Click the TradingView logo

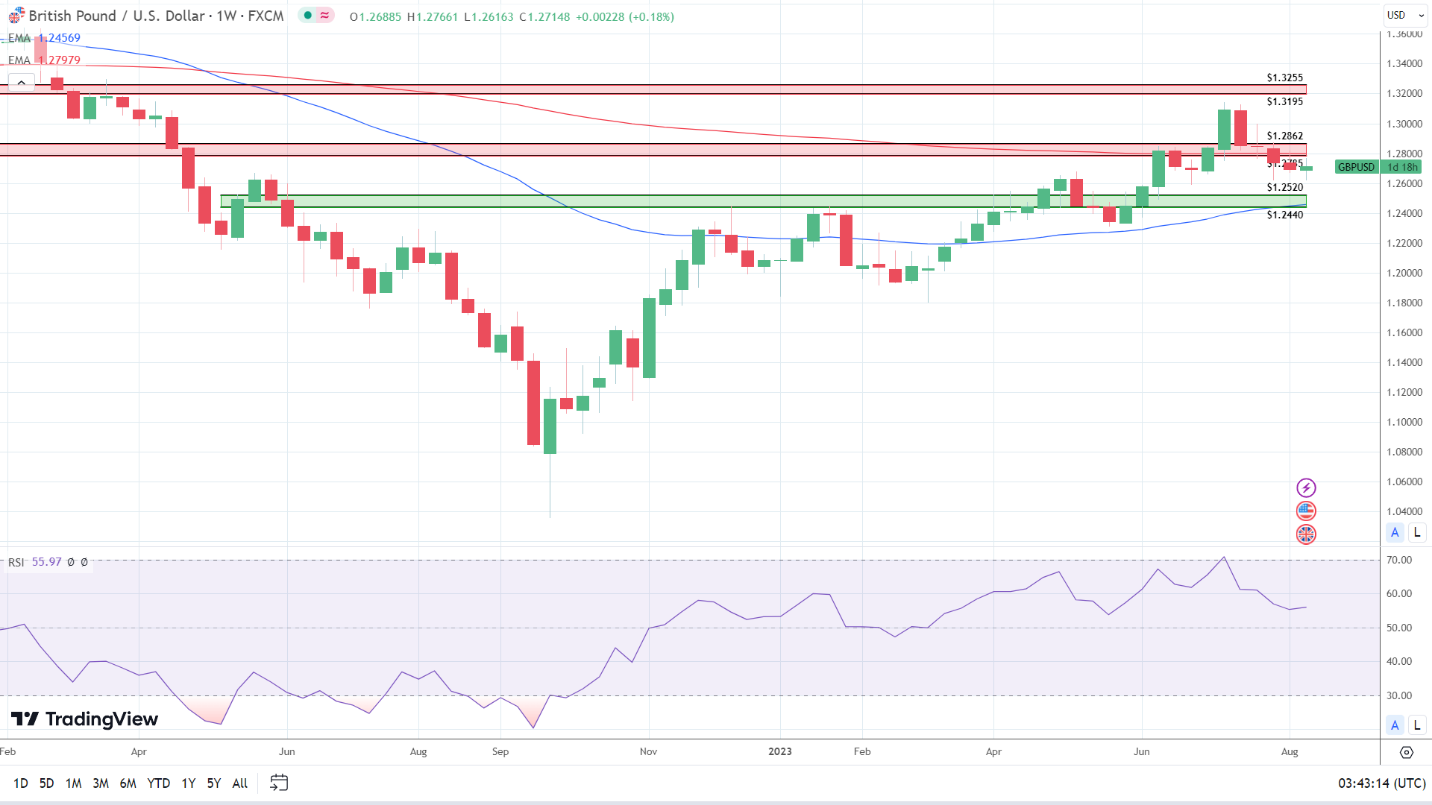pos(85,719)
